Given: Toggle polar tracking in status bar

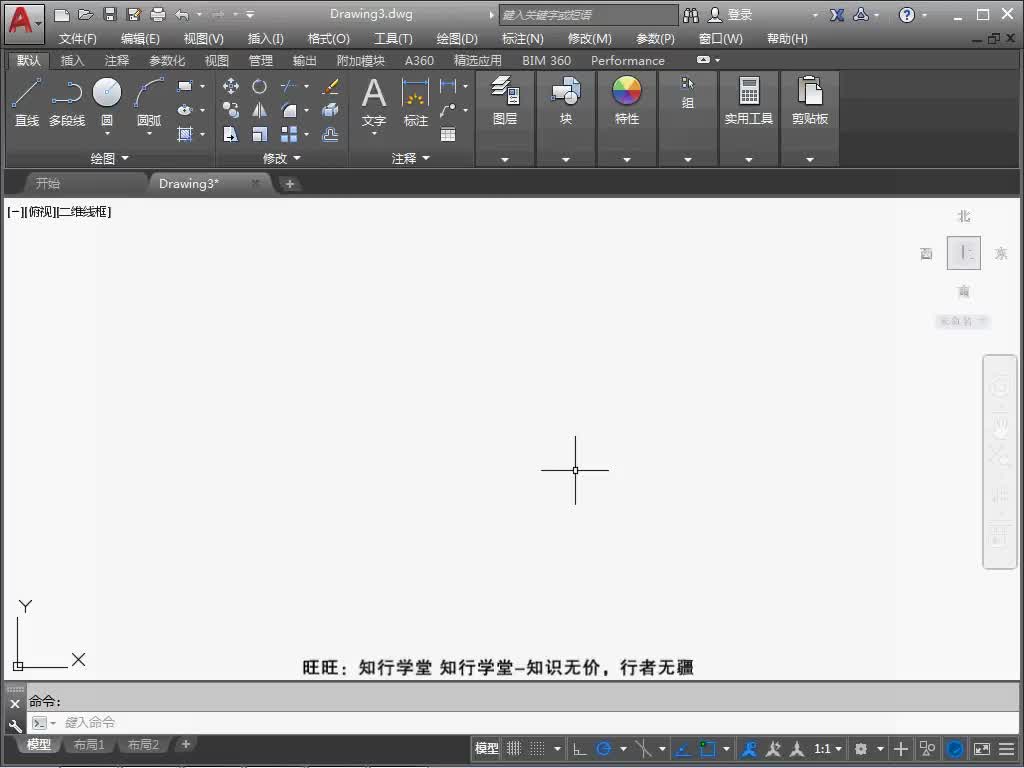Looking at the screenshot, I should pos(603,748).
